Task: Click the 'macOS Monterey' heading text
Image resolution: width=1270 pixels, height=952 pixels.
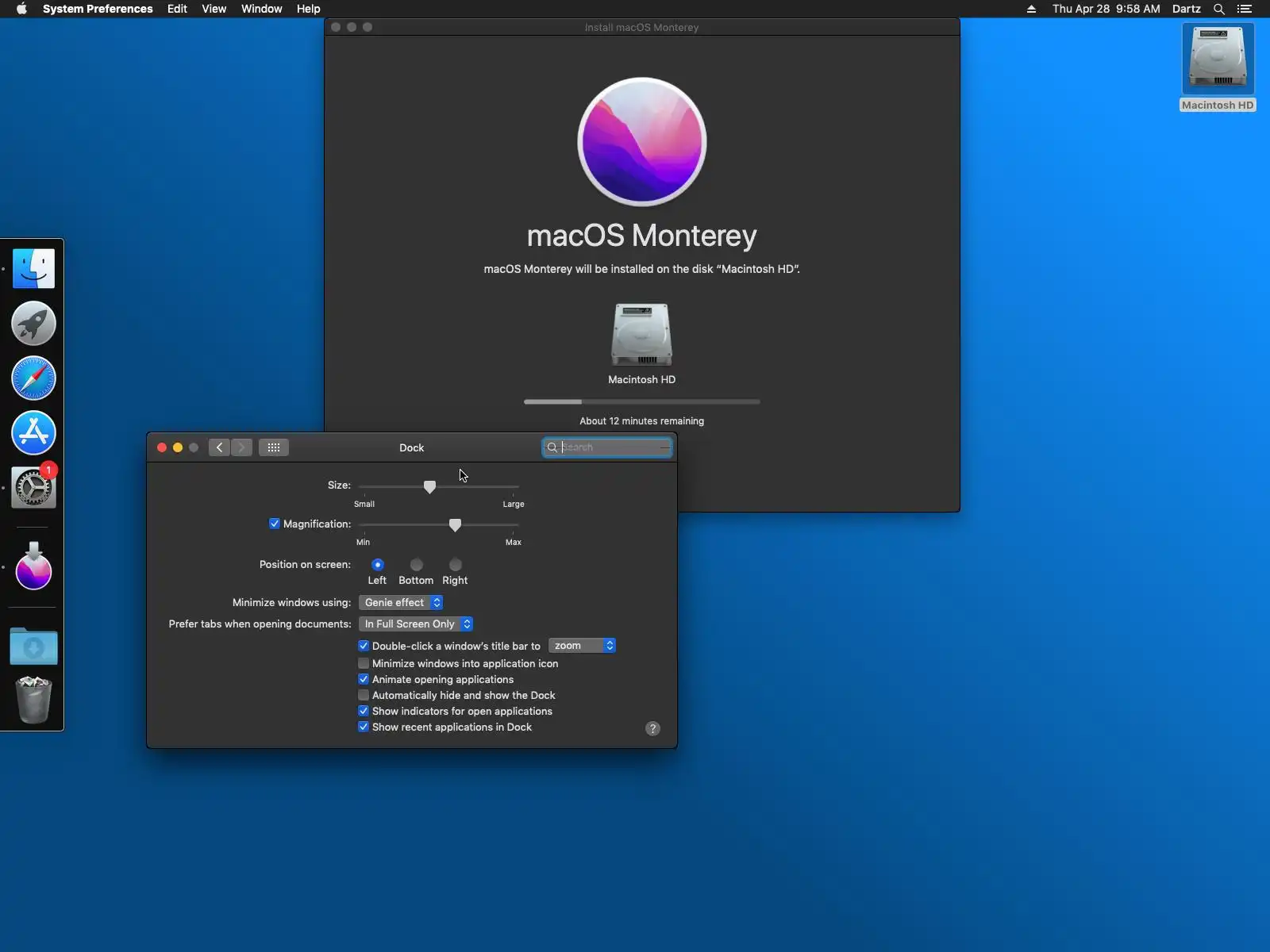Action: click(641, 236)
